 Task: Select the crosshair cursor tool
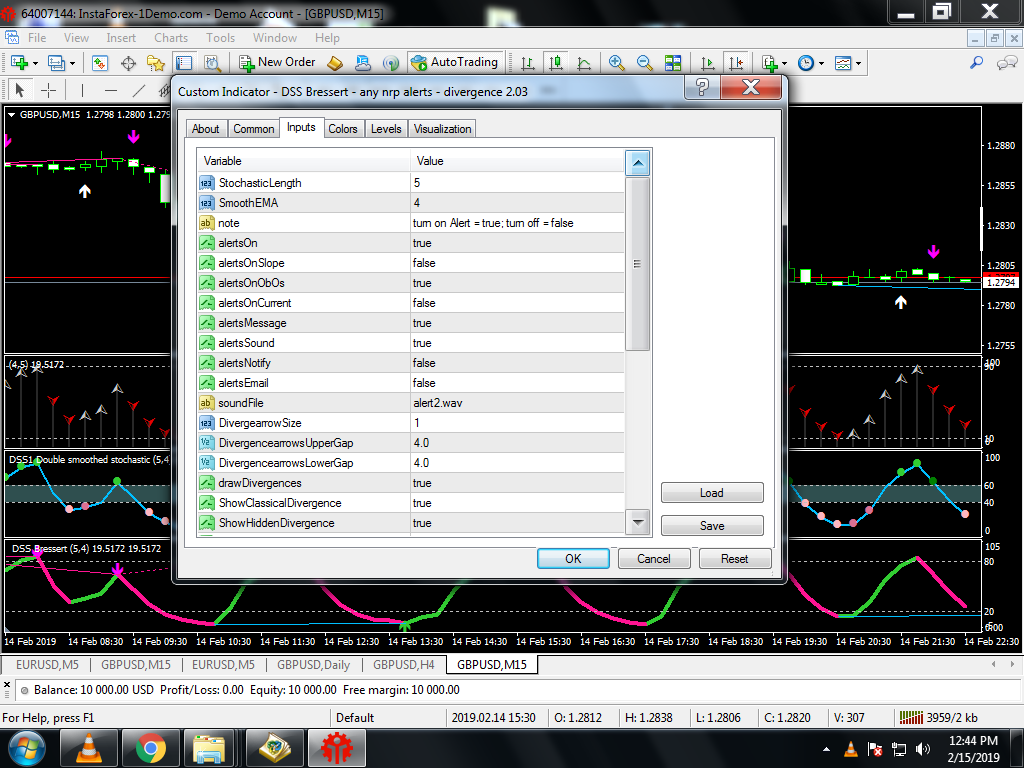[47, 90]
